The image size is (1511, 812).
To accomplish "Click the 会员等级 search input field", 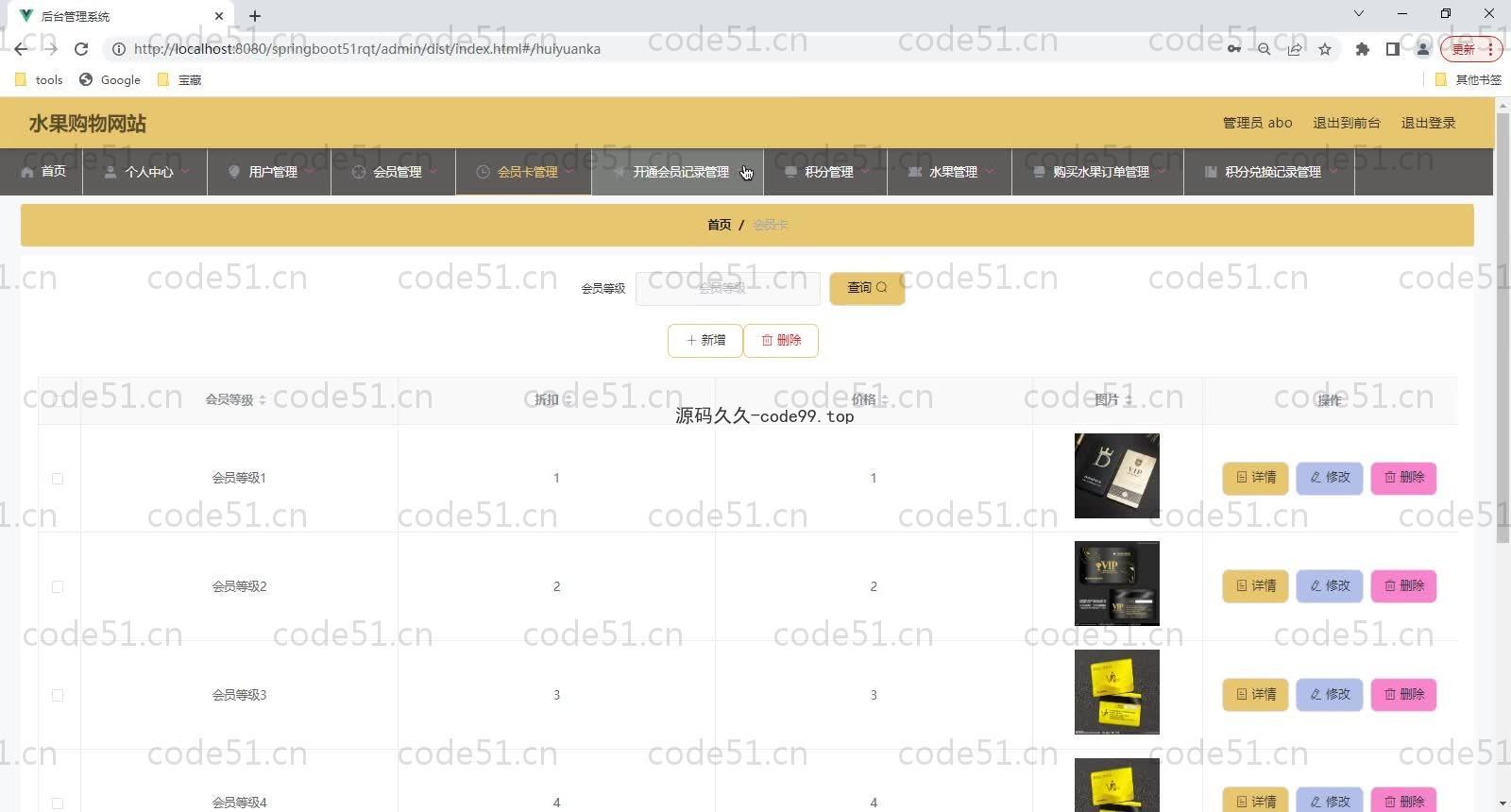I will 728,288.
